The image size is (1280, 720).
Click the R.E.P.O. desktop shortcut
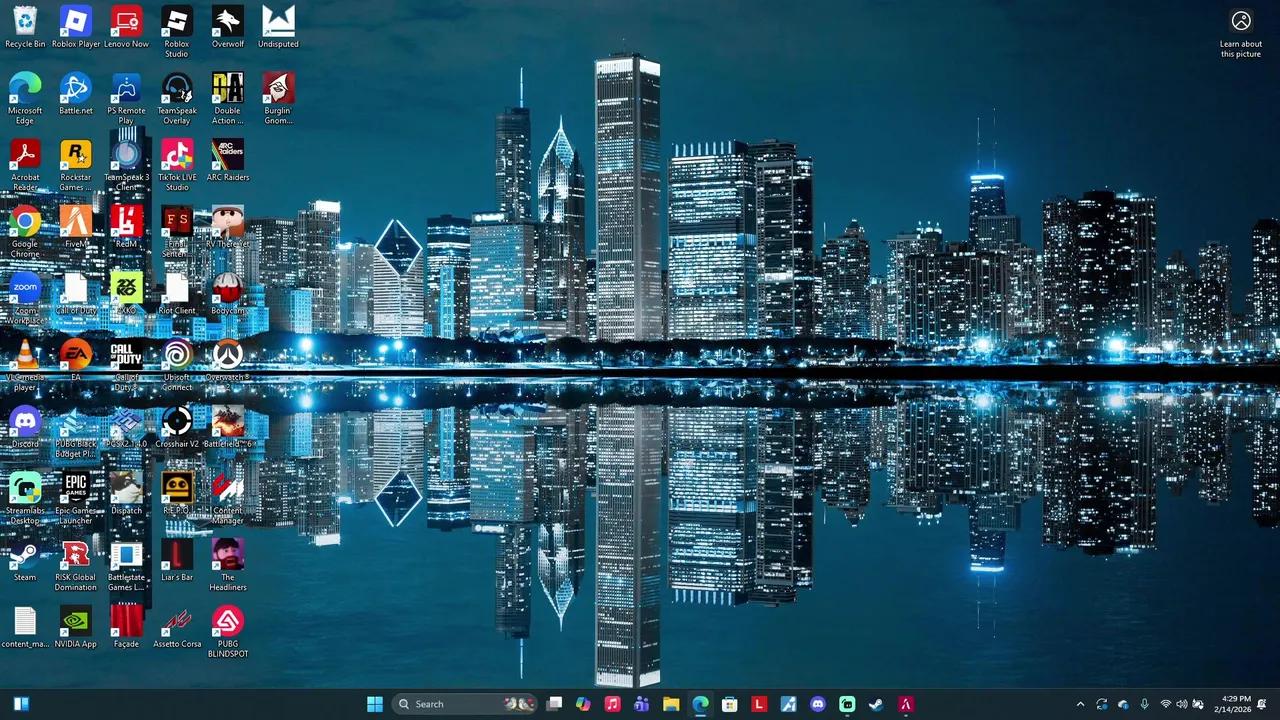click(177, 495)
